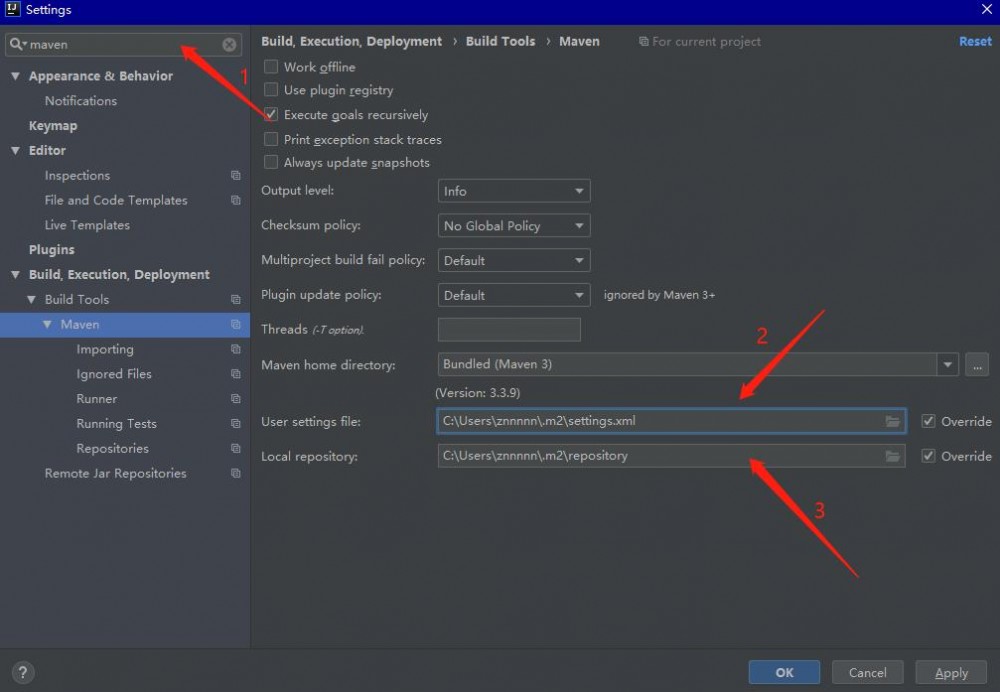Open Remote Jar Repositories page

pyautogui.click(x=115, y=474)
